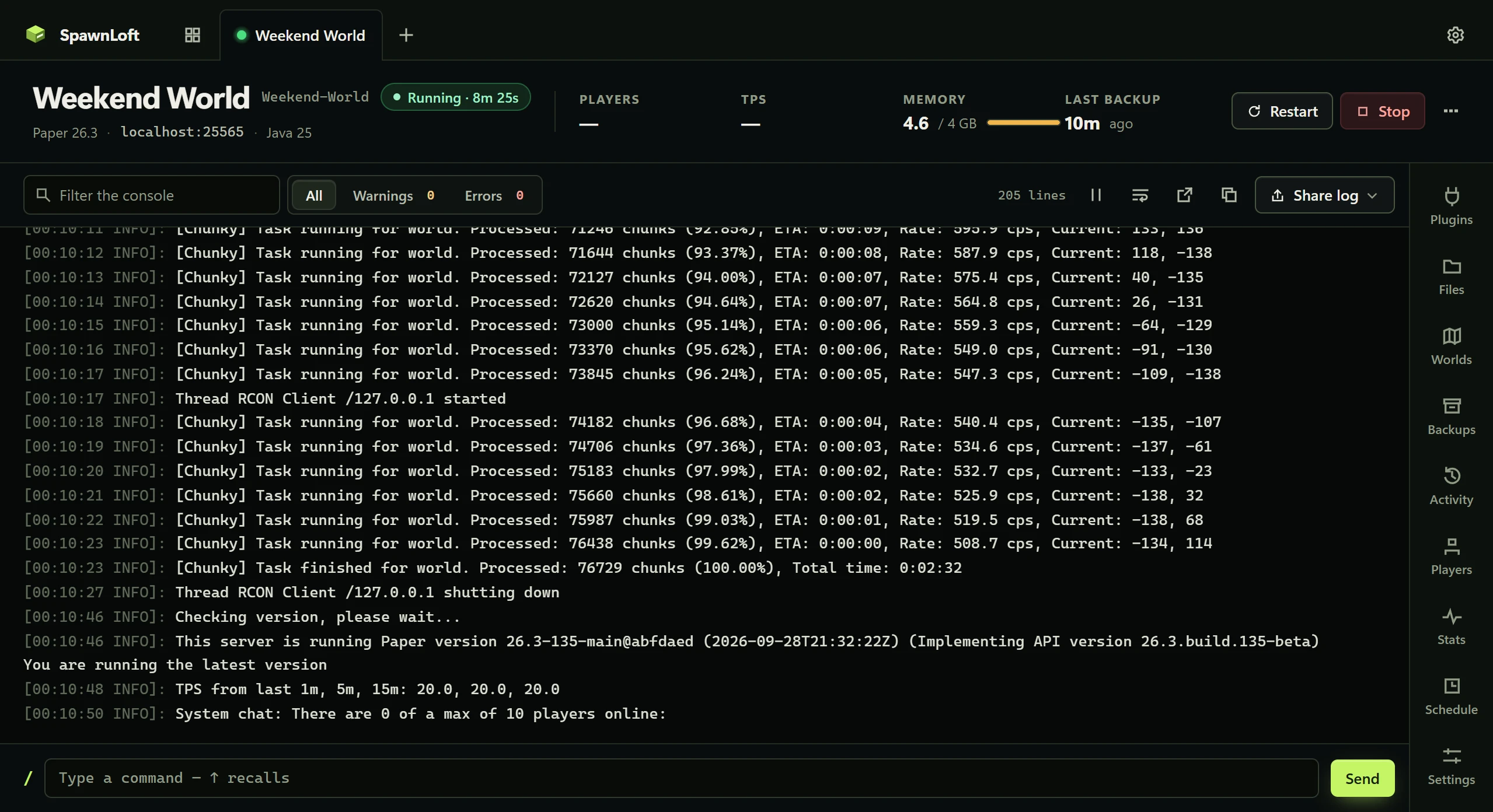1493x812 pixels.
Task: Click the SpawnLoft logo
Action: coord(82,35)
